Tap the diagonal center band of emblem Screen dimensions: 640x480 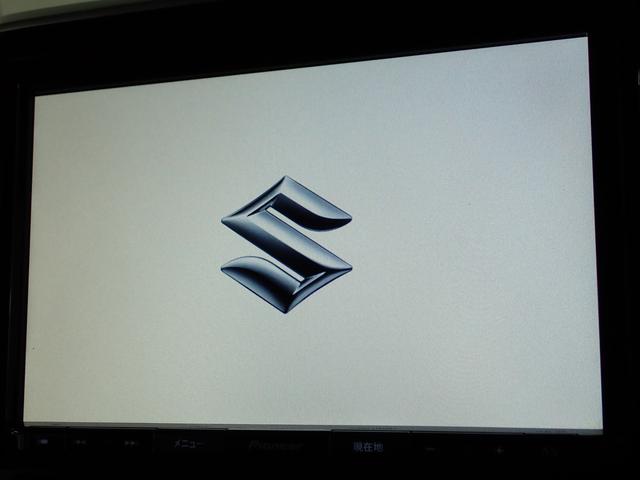point(286,246)
